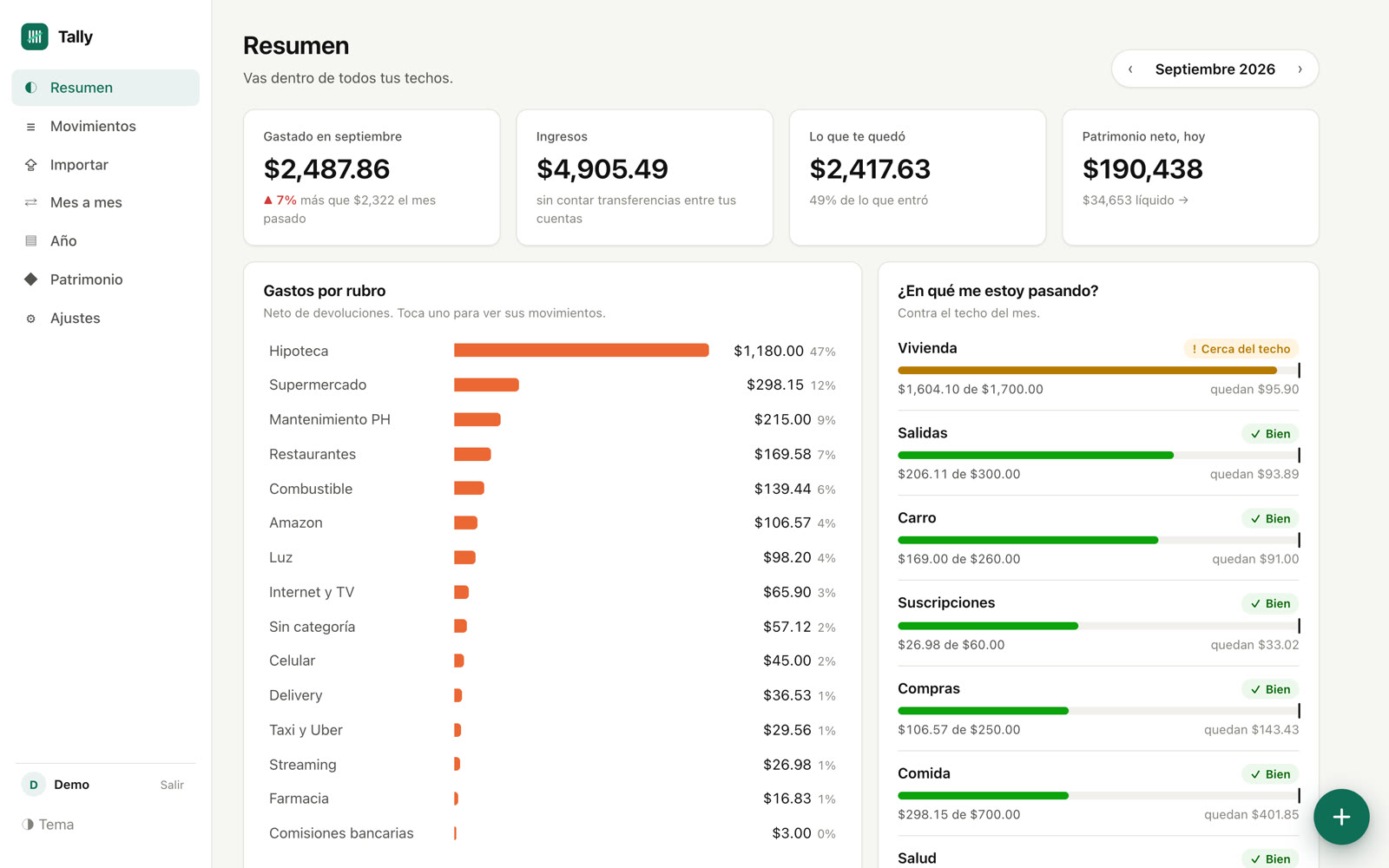The height and width of the screenshot is (868, 1389).
Task: Select the Sin categoría row
Action: (x=552, y=627)
